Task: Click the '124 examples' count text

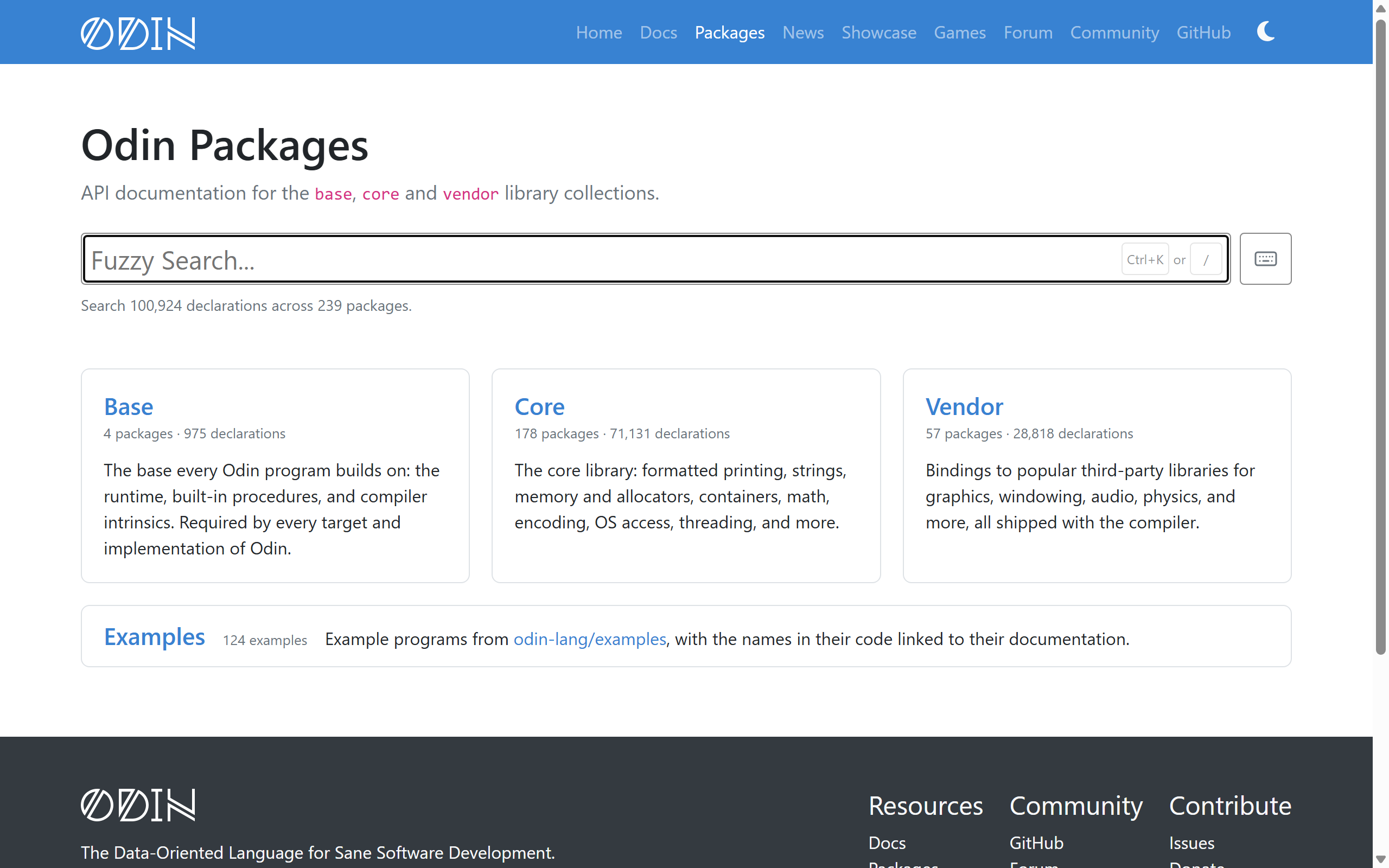Action: (x=265, y=640)
